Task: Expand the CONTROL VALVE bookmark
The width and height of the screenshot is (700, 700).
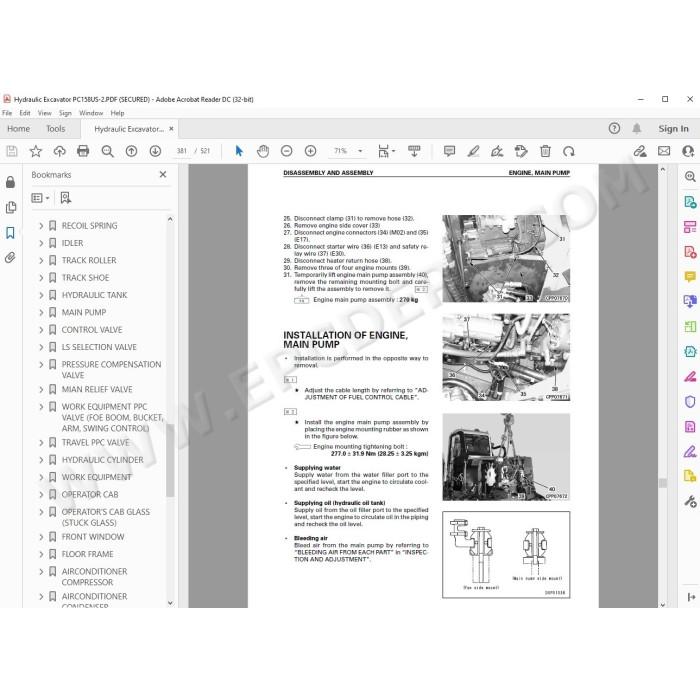Action: [x=41, y=330]
